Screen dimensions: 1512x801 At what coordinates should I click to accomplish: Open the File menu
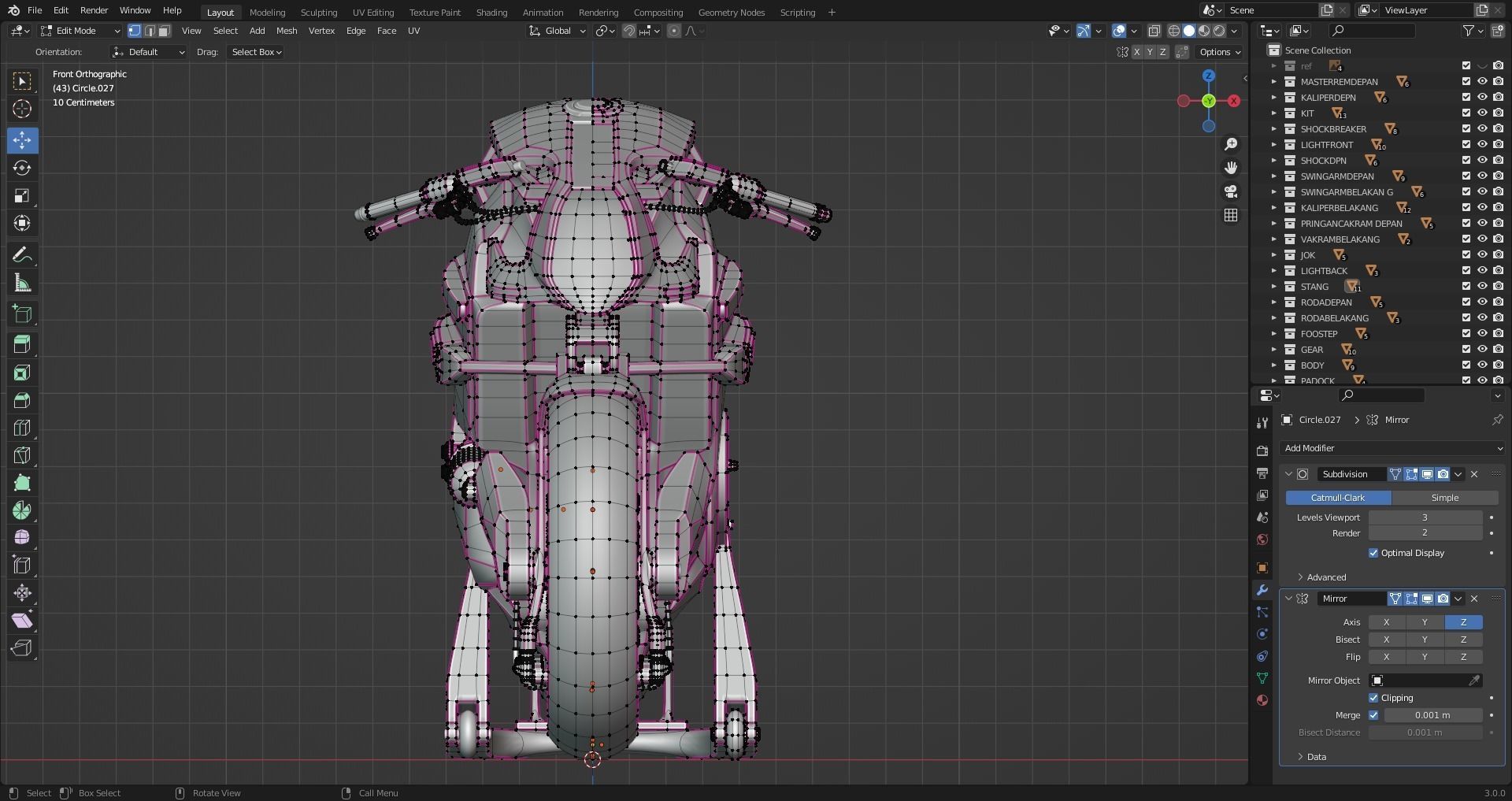pyautogui.click(x=35, y=10)
